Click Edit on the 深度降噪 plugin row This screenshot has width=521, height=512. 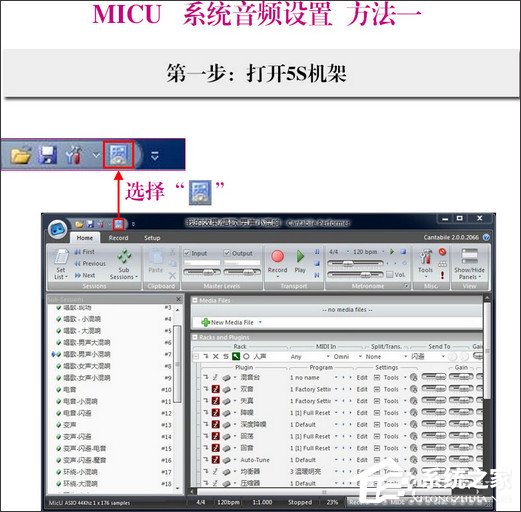362,424
